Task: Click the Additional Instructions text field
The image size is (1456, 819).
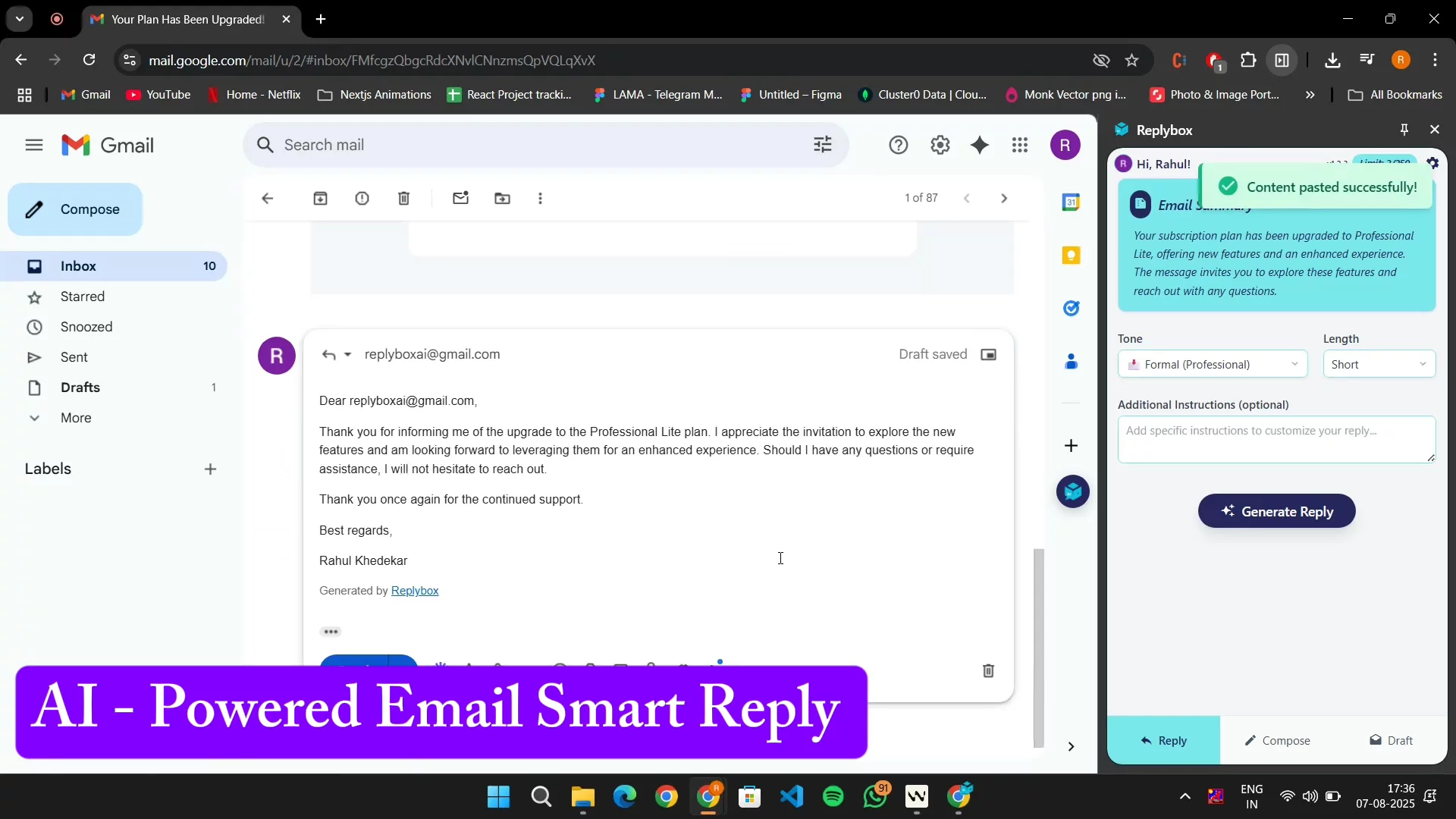Action: (1276, 439)
